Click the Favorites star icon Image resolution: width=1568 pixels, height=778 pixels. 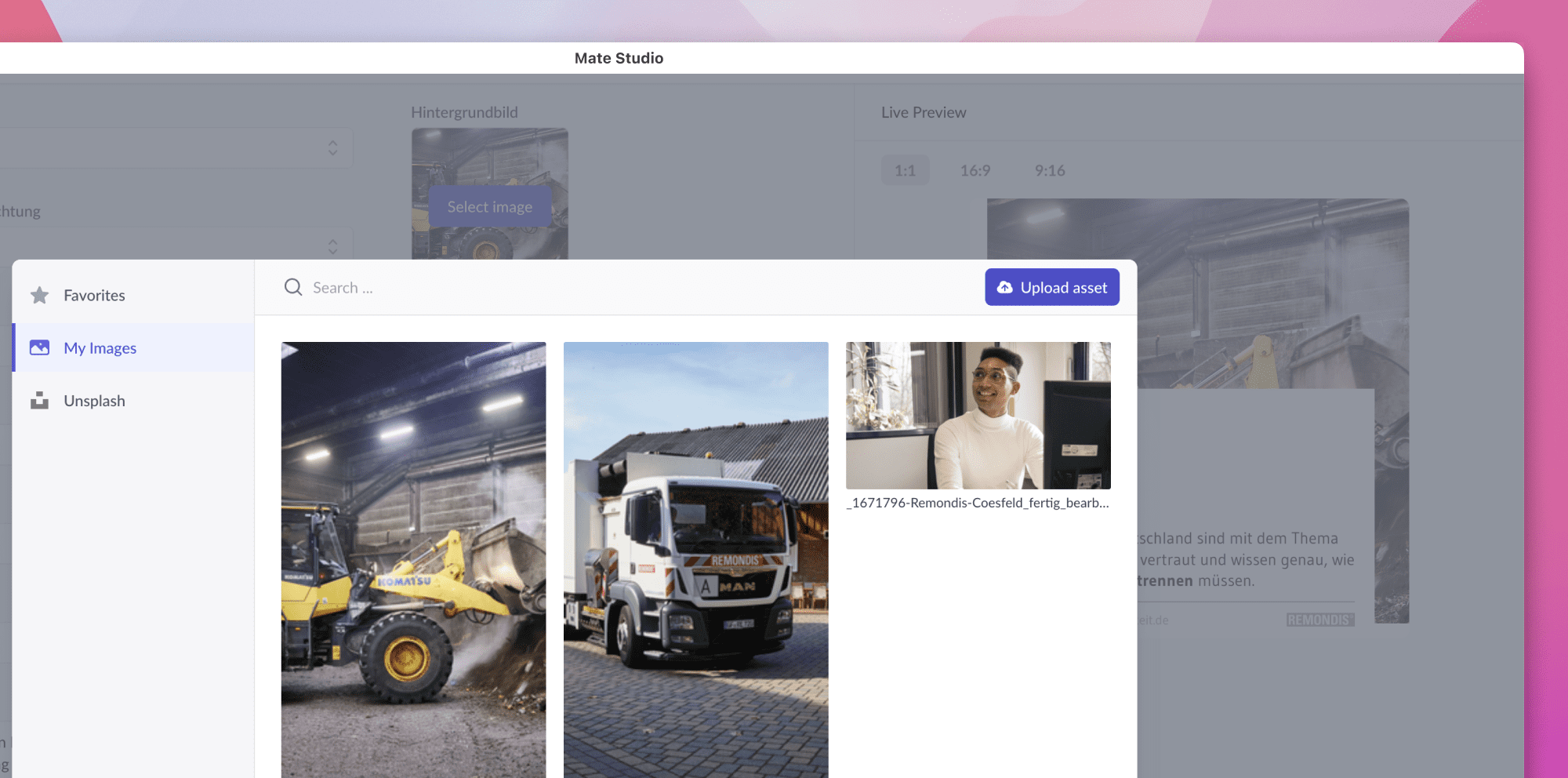tap(39, 296)
